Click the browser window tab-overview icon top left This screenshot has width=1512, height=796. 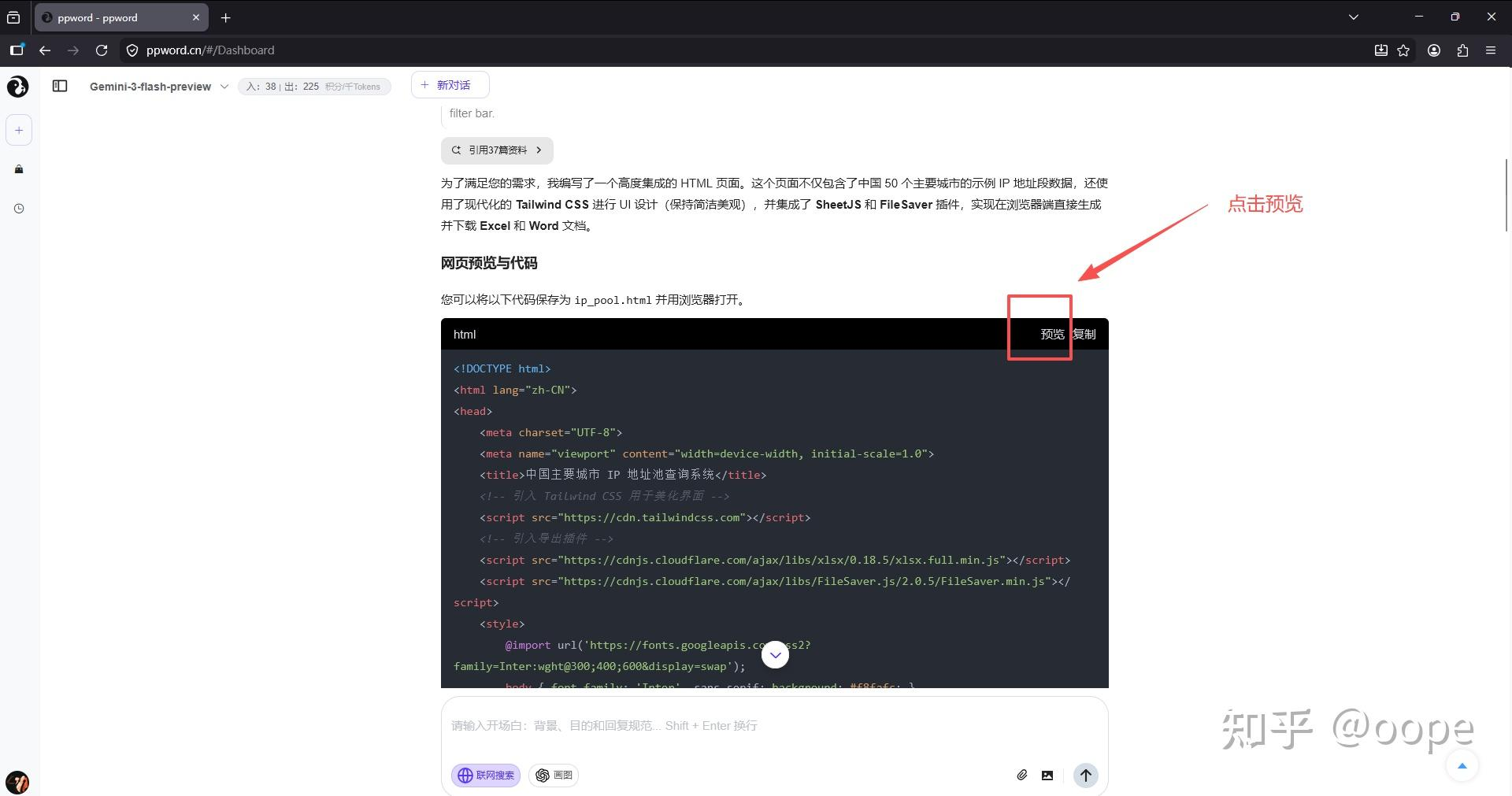pyautogui.click(x=13, y=17)
